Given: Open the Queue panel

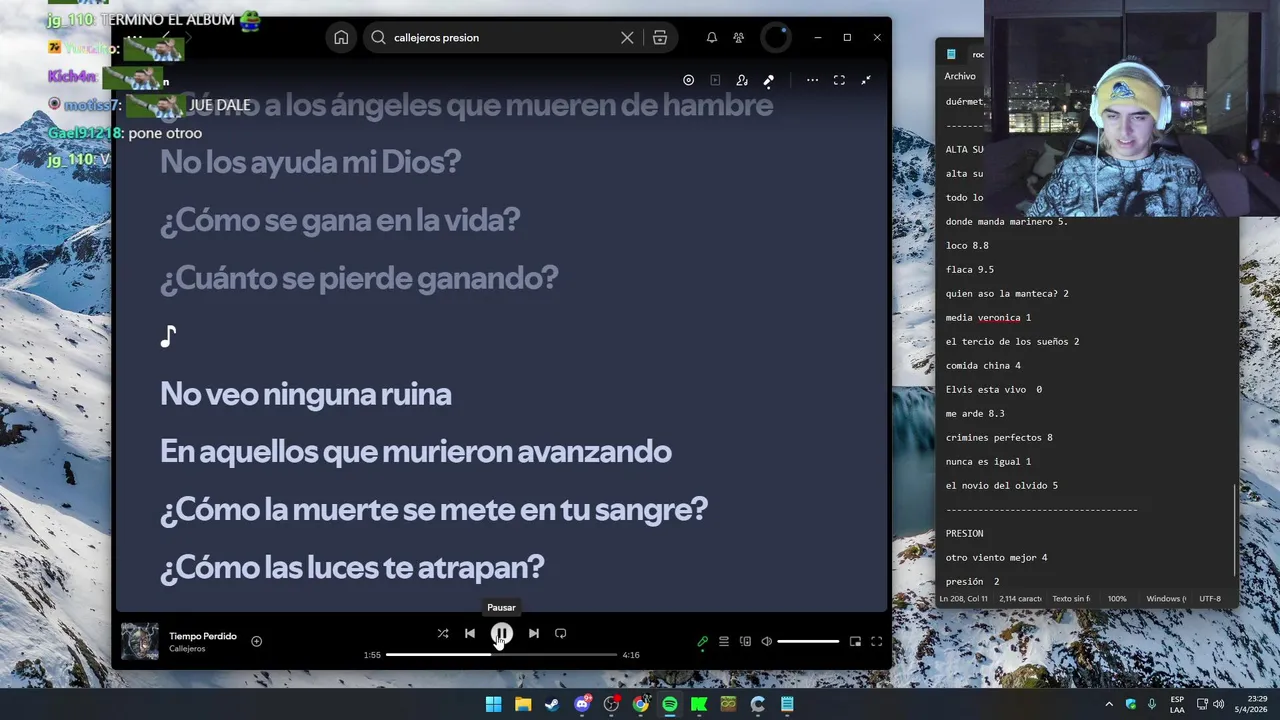Looking at the screenshot, I should pyautogui.click(x=724, y=641).
